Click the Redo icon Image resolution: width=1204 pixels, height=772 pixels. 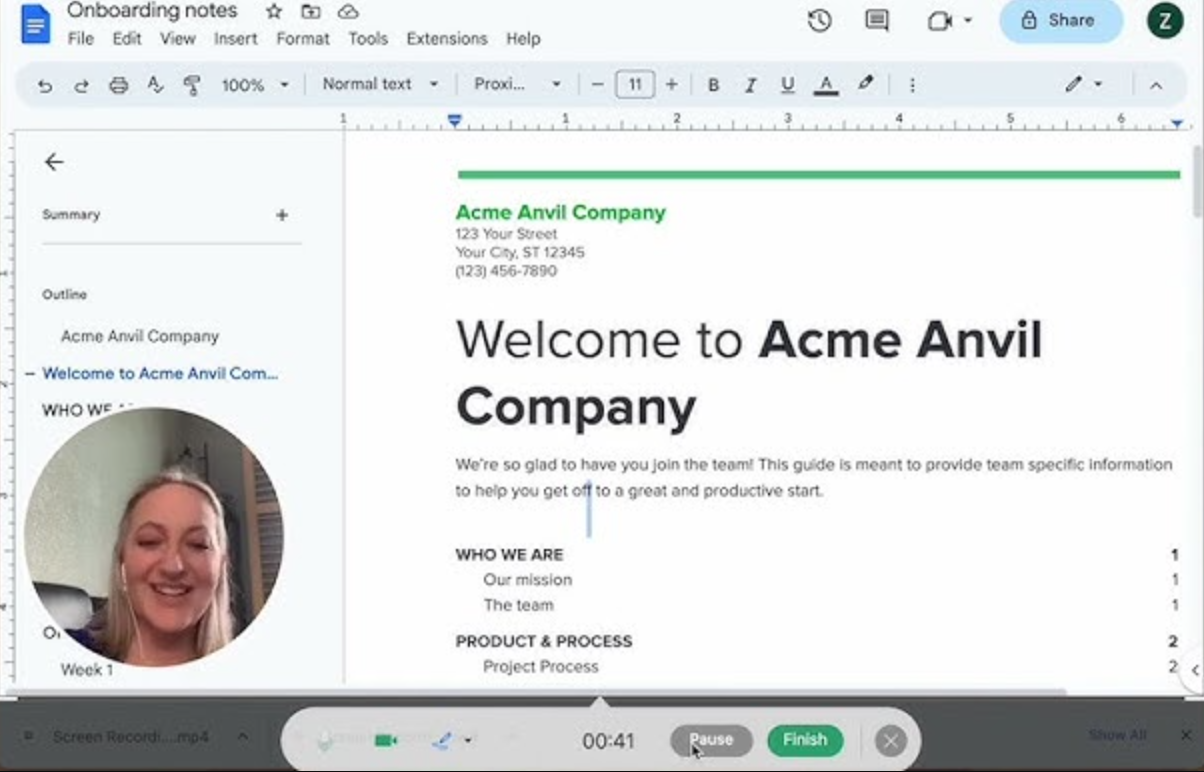[x=81, y=84]
